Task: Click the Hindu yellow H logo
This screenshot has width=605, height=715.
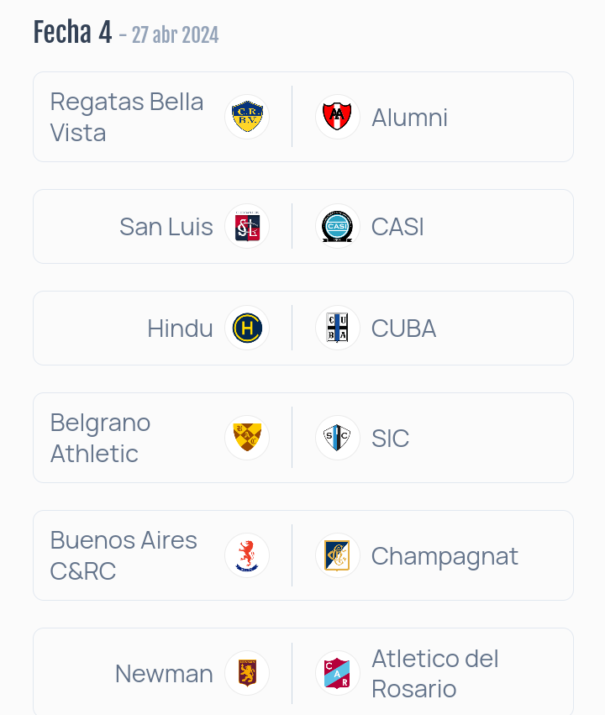Action: point(247,328)
